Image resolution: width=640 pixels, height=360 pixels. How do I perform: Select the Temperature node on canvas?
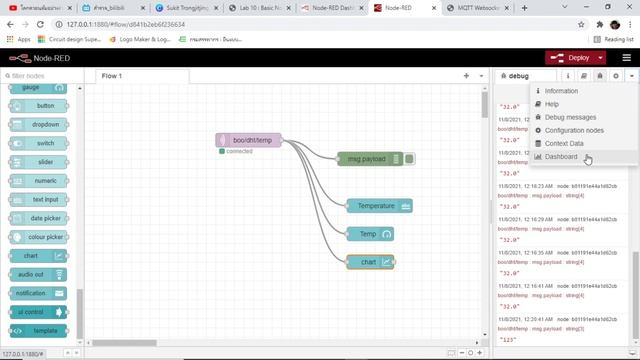pyautogui.click(x=380, y=206)
